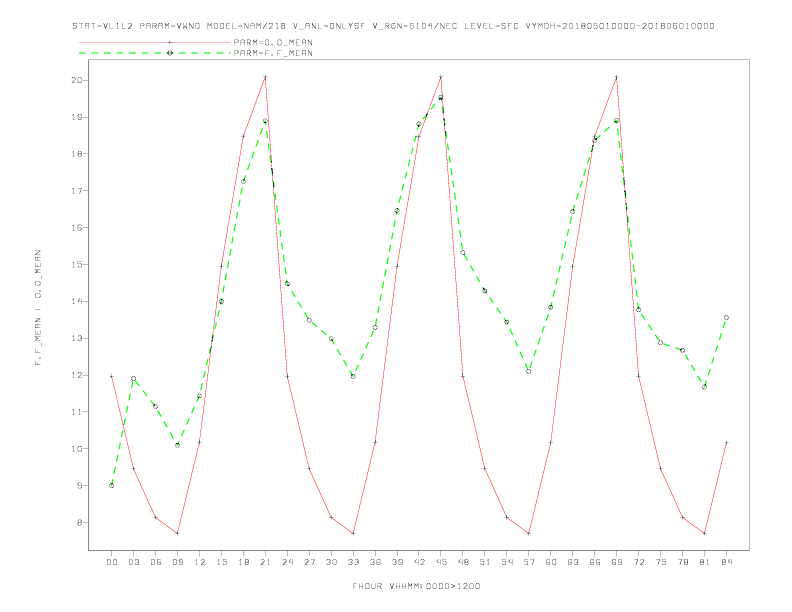The width and height of the screenshot is (792, 612).
Task: Click y-axis tick label 15
Action: point(76,265)
